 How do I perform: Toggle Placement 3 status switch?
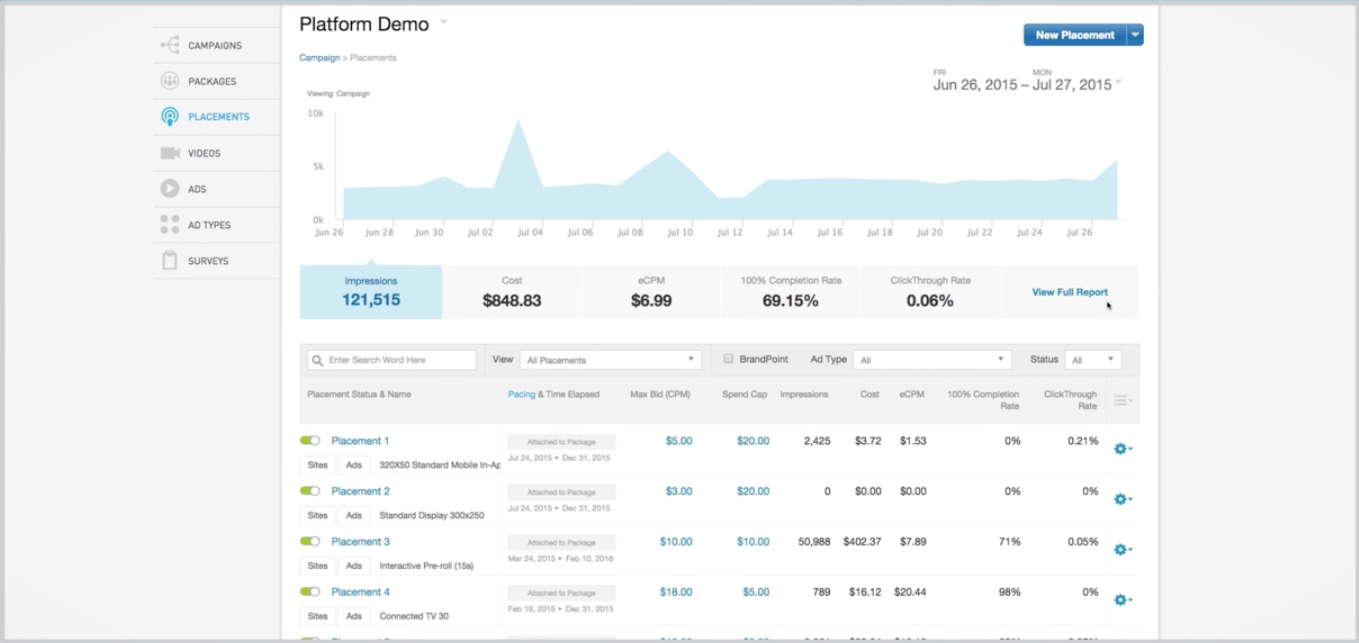(310, 542)
